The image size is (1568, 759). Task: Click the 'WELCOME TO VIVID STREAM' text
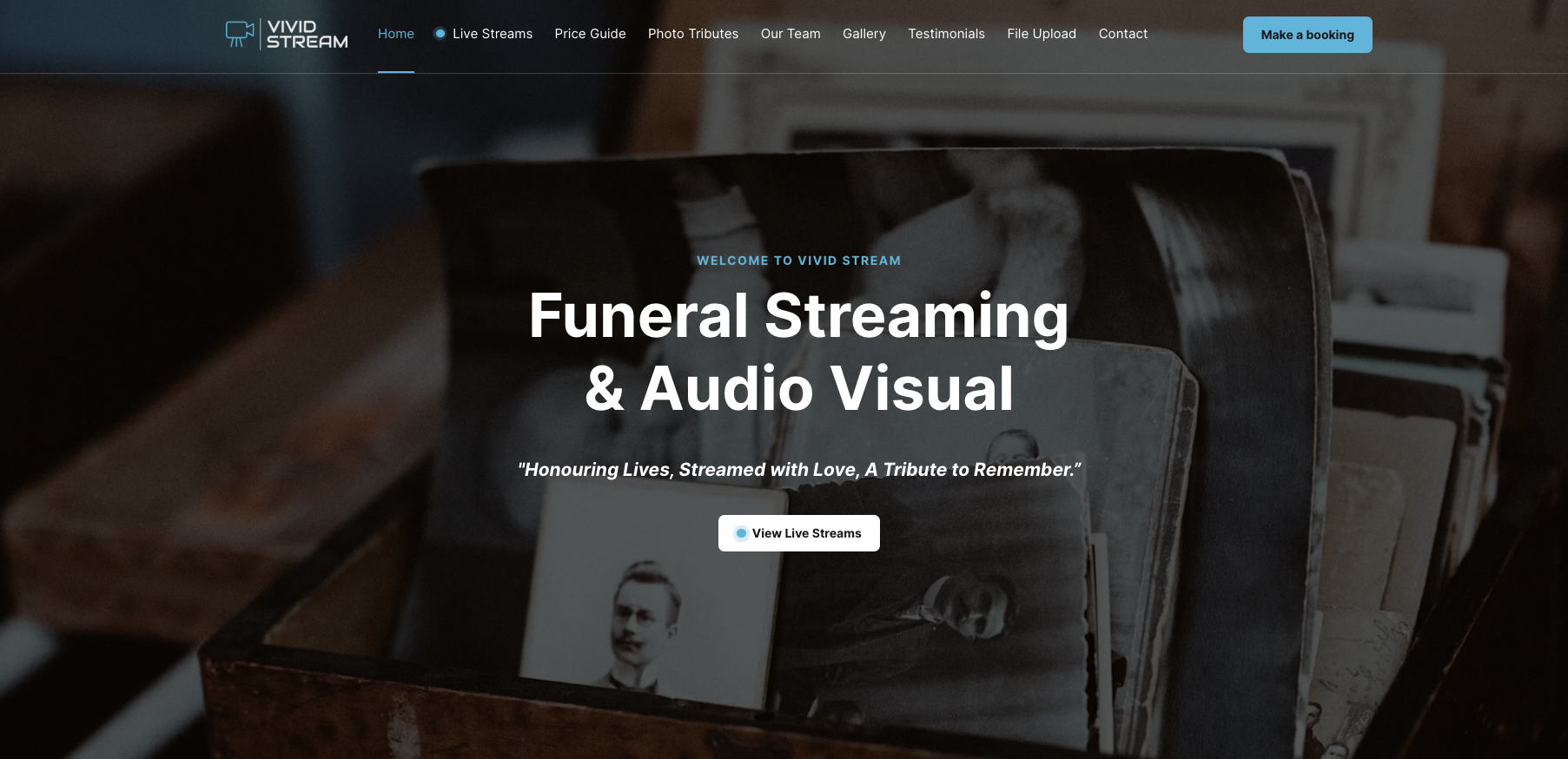[x=799, y=261]
